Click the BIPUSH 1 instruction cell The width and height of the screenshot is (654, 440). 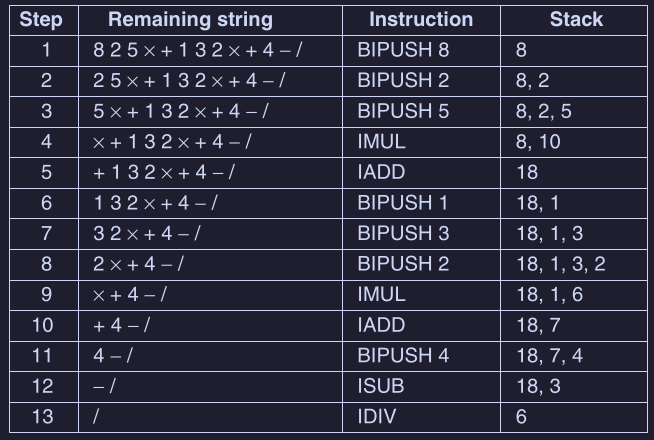click(403, 203)
